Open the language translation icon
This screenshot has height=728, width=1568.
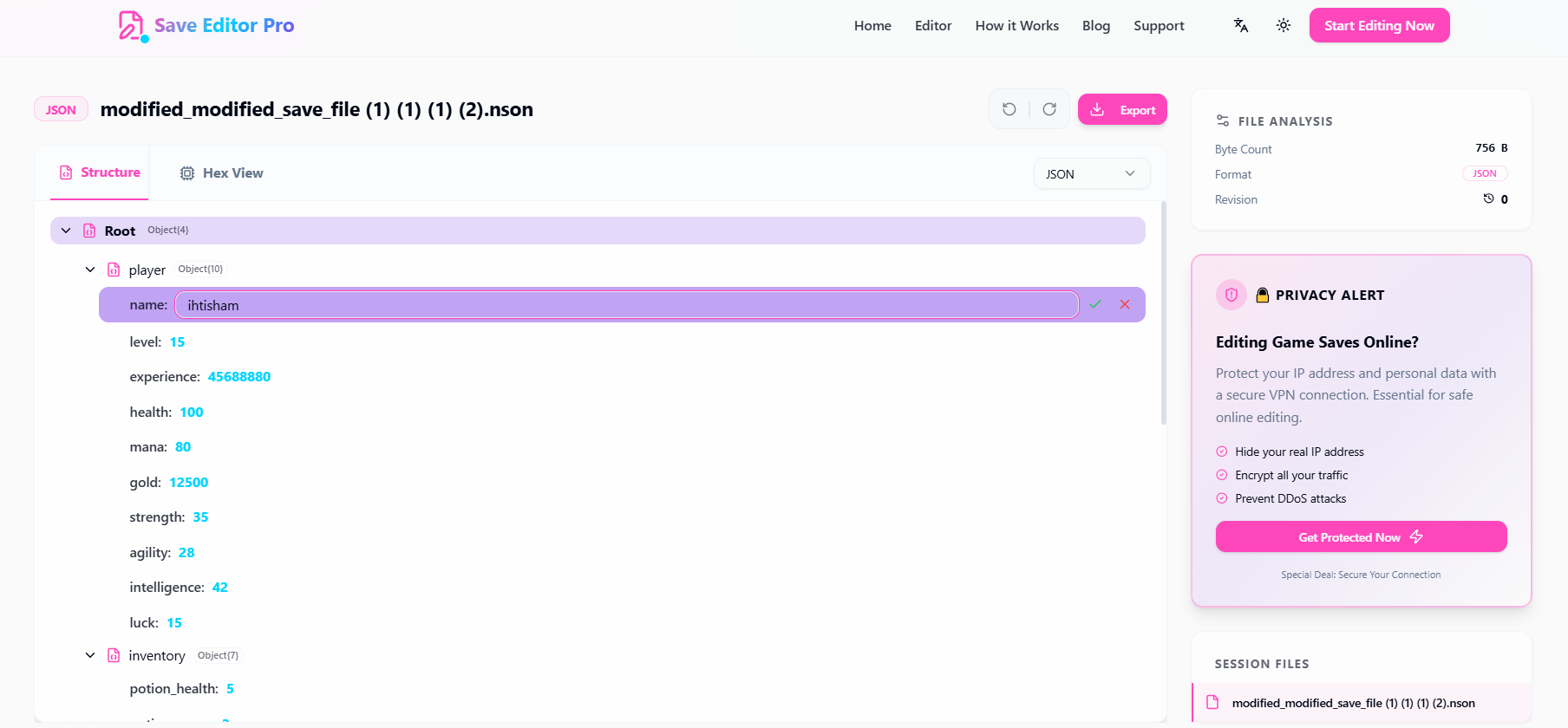[1241, 25]
